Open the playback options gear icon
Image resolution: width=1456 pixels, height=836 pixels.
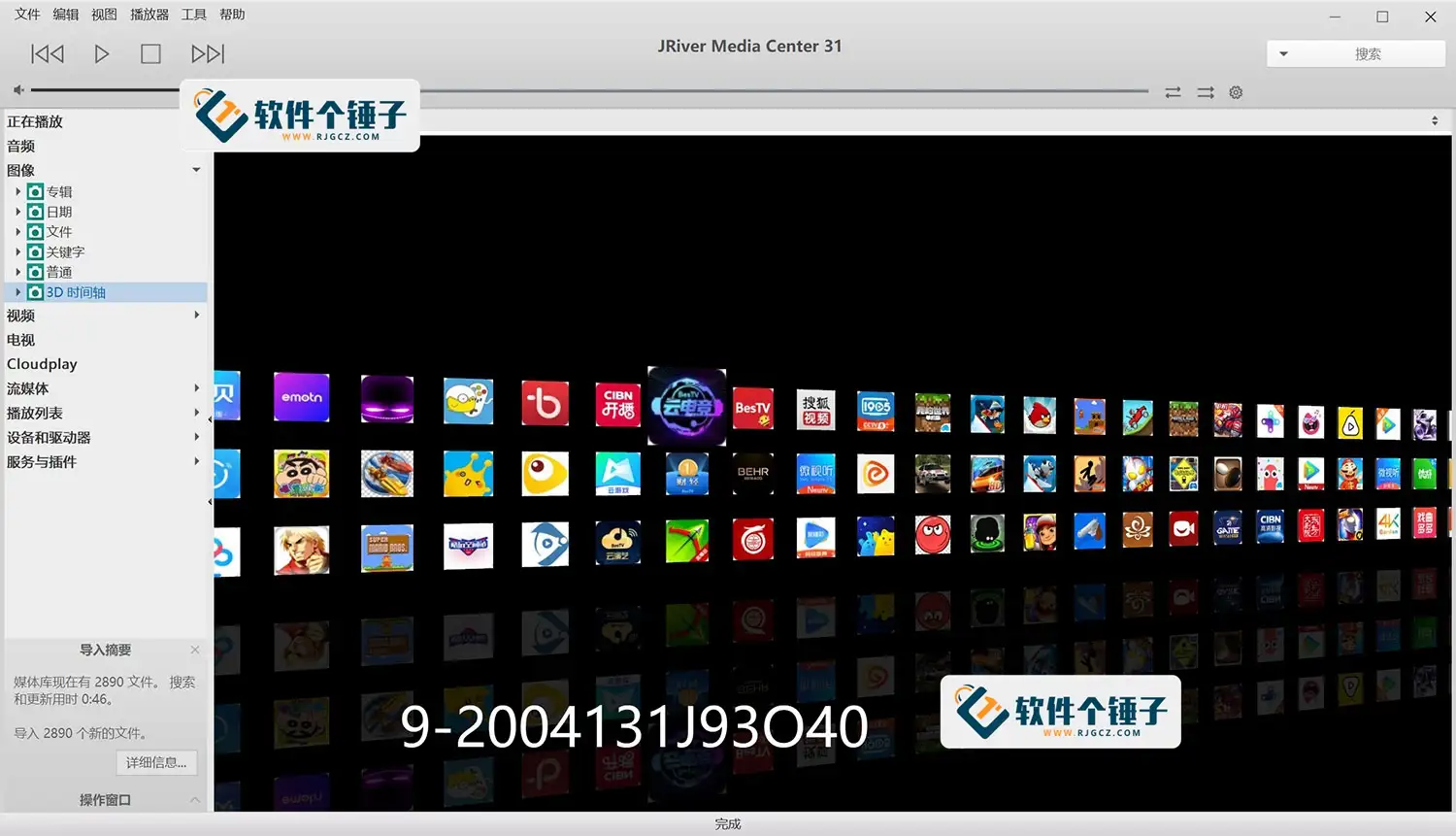pos(1236,92)
